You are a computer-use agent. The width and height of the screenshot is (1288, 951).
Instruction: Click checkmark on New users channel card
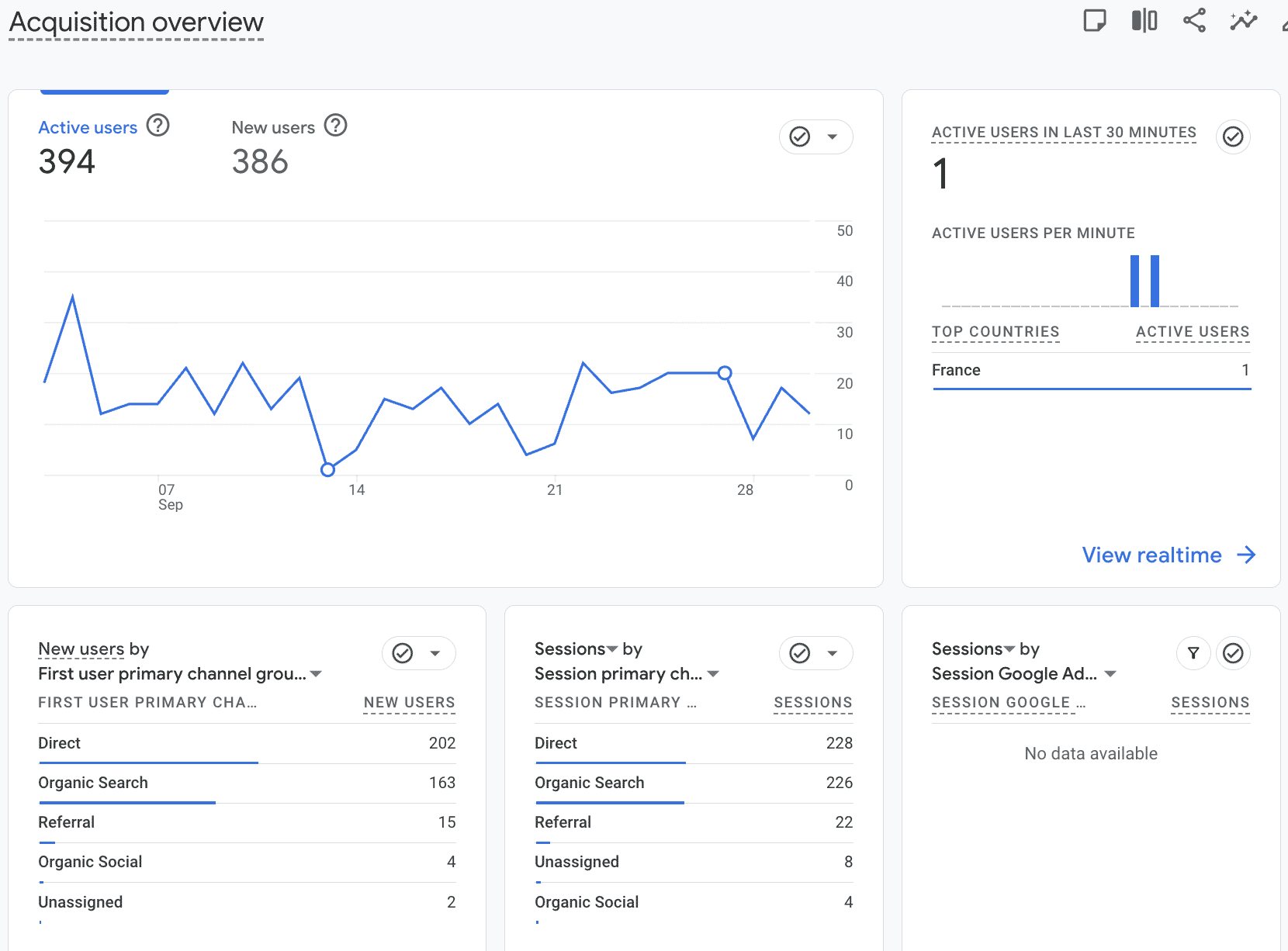[x=403, y=653]
